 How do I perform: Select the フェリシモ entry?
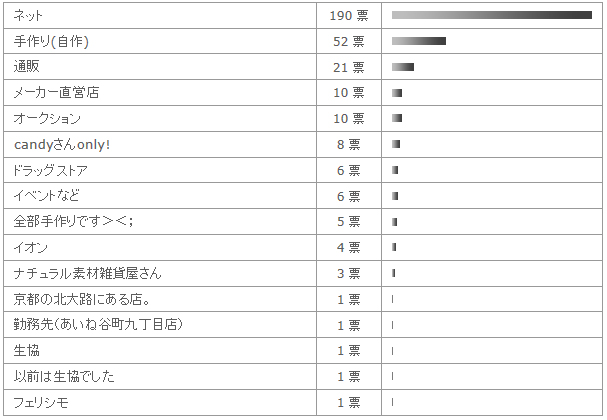[41, 402]
